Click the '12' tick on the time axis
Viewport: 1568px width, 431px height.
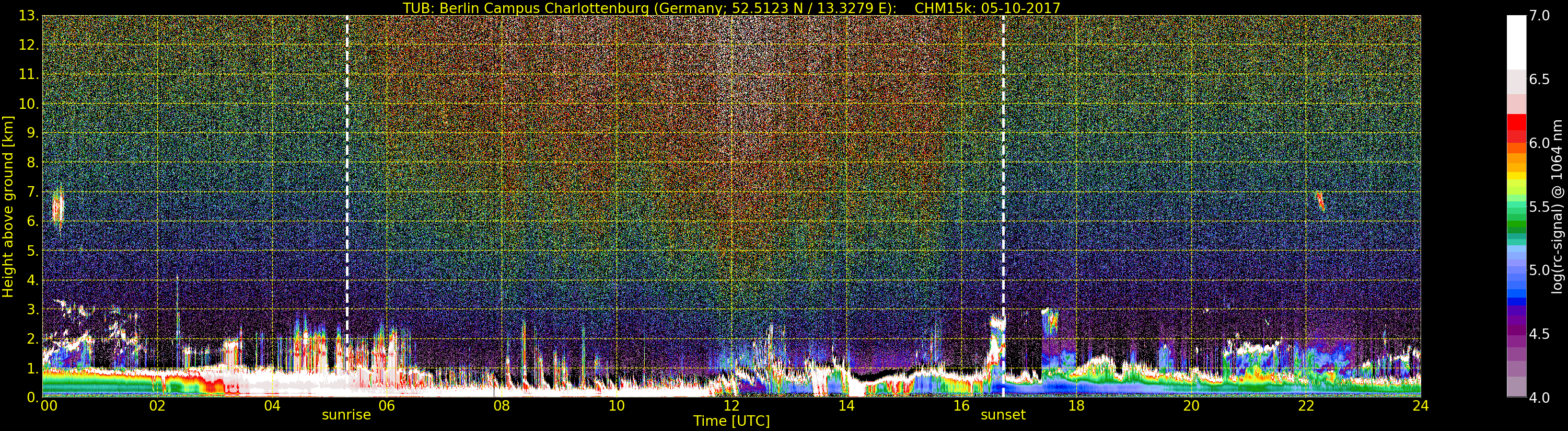[x=731, y=406]
